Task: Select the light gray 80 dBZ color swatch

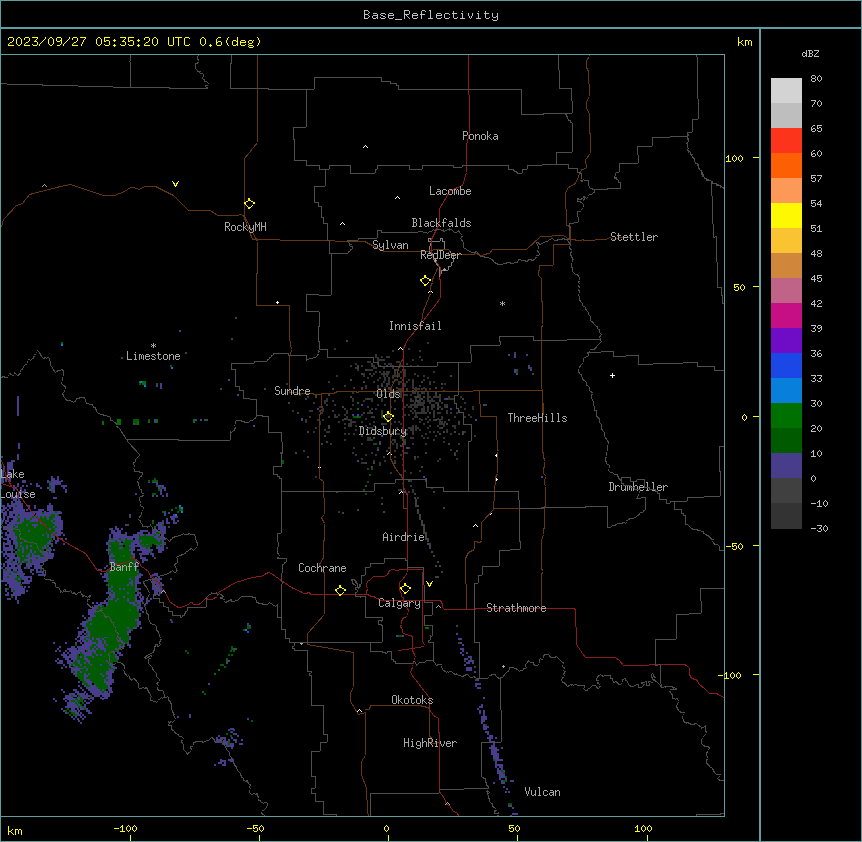Action: tap(786, 91)
